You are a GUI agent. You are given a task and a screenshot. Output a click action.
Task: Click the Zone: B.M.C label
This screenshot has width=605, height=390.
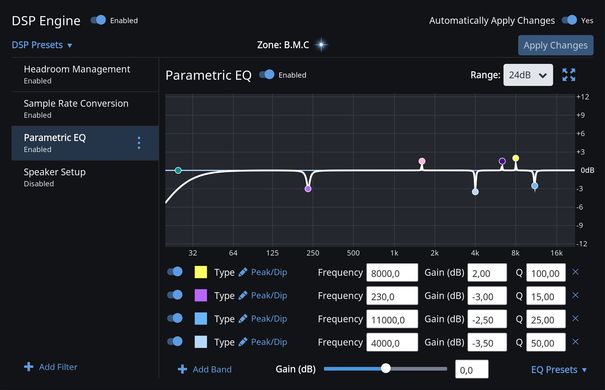283,45
